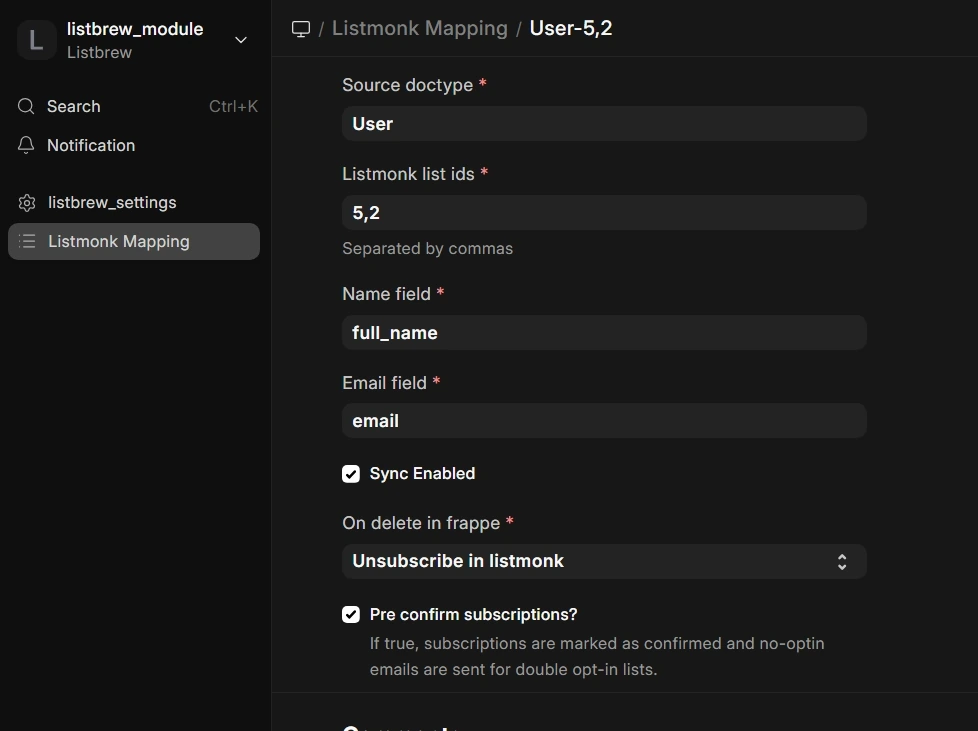The height and width of the screenshot is (731, 978).
Task: Click the Separated by commas hint text
Action: pos(428,248)
